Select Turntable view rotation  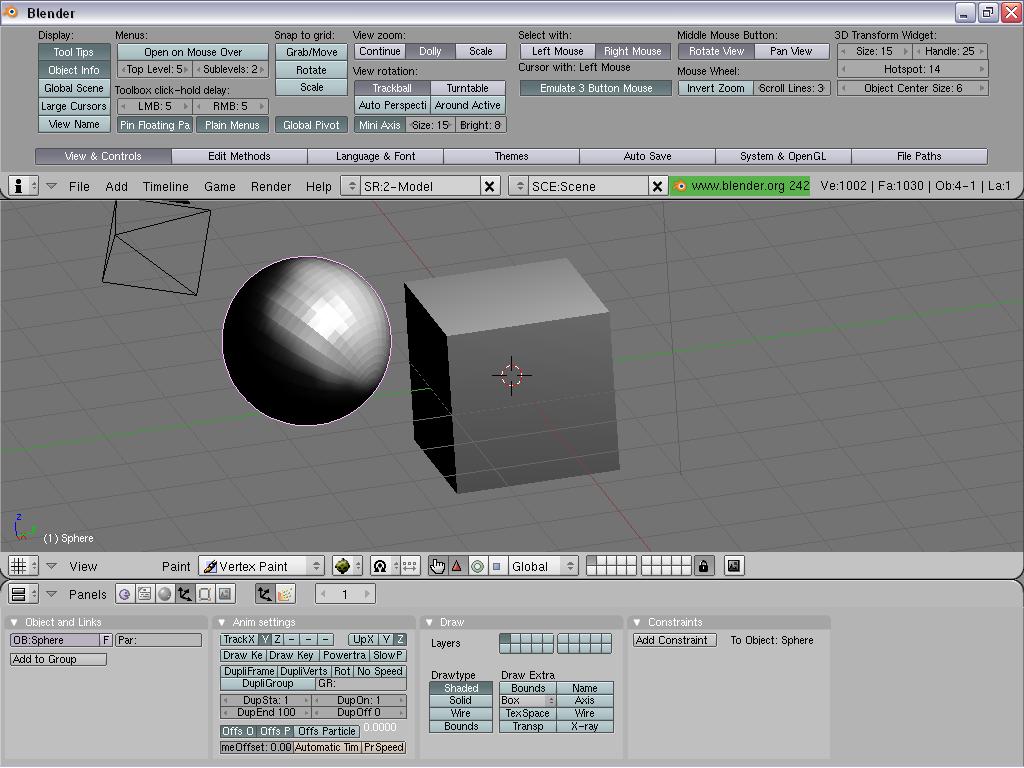point(468,88)
